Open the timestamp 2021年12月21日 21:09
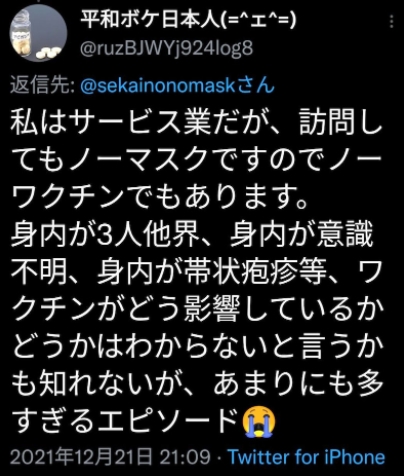 point(110,457)
